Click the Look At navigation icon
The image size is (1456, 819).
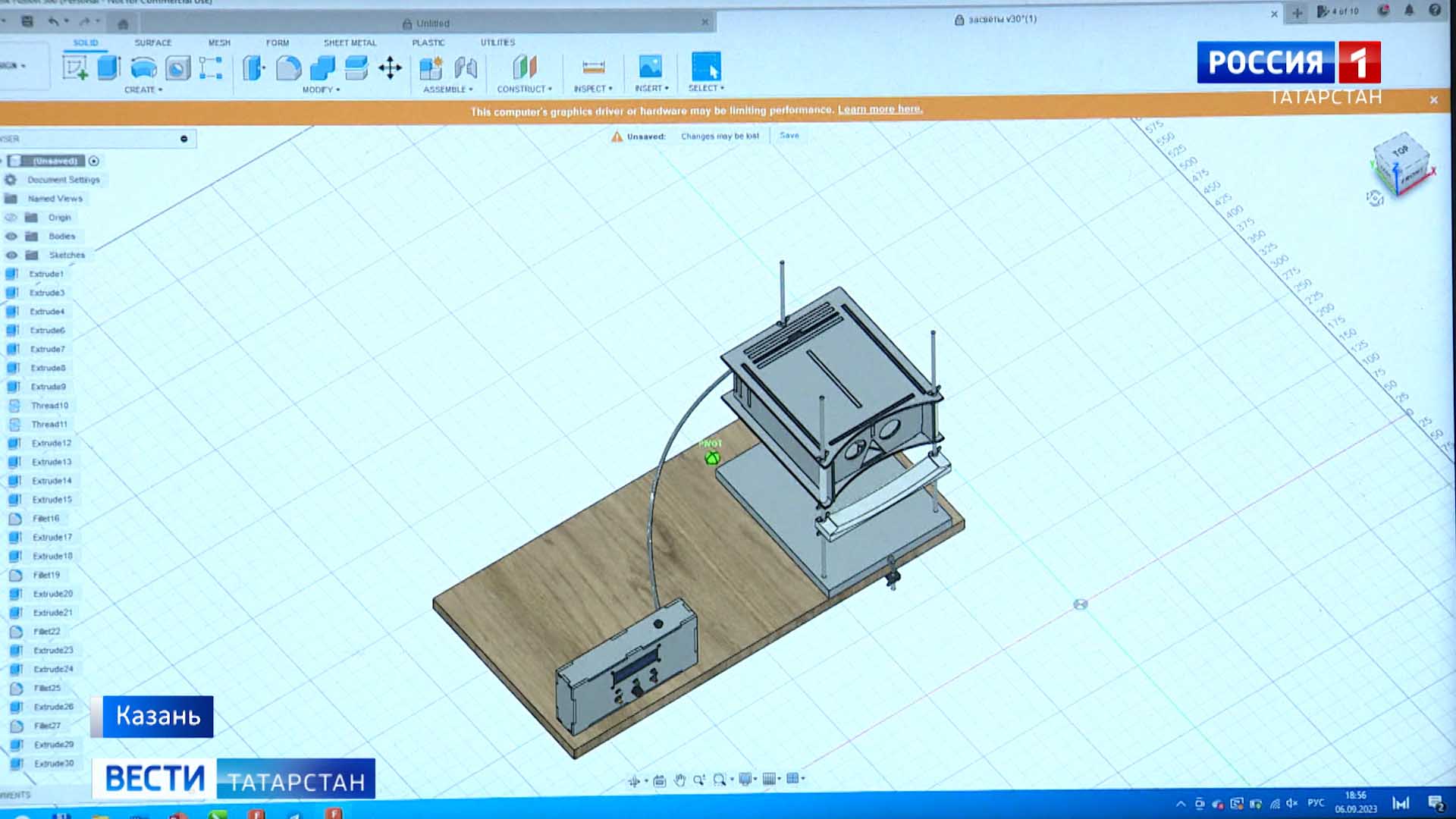(x=659, y=780)
